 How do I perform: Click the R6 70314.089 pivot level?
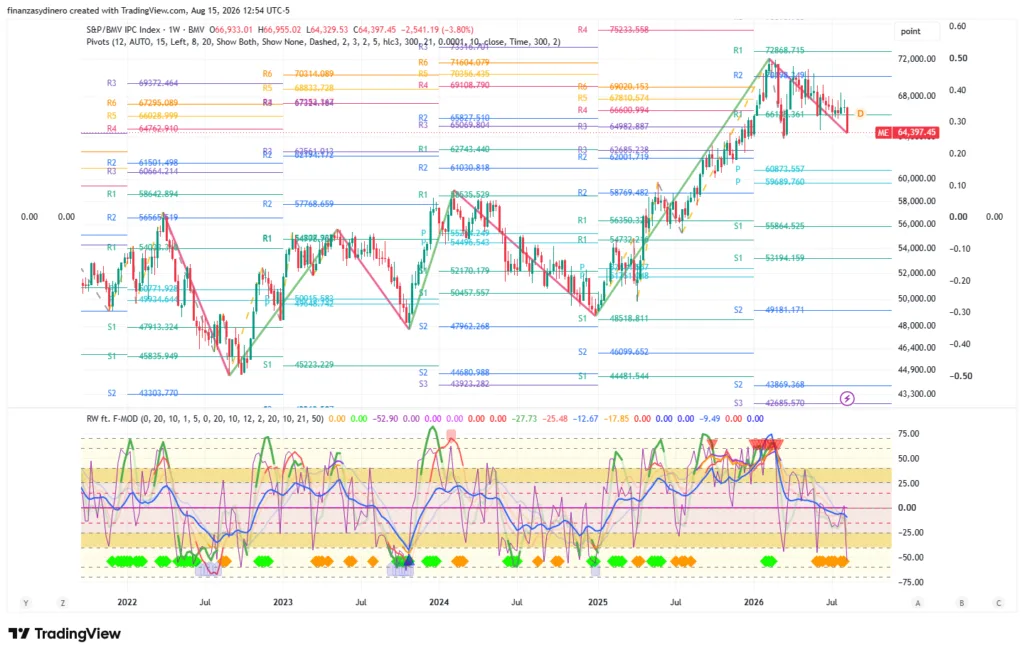298,74
